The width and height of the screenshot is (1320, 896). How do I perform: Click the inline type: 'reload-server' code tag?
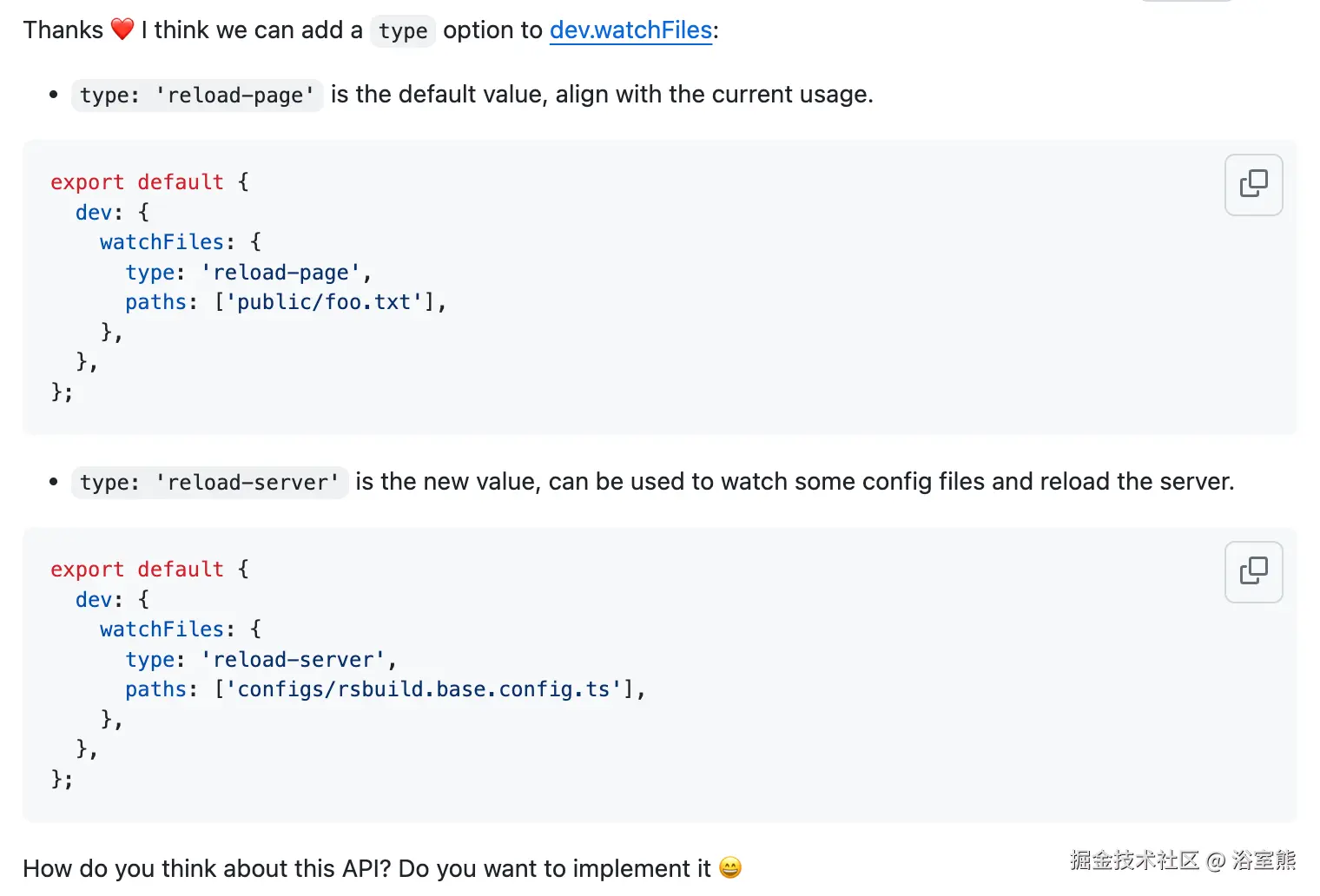[209, 482]
